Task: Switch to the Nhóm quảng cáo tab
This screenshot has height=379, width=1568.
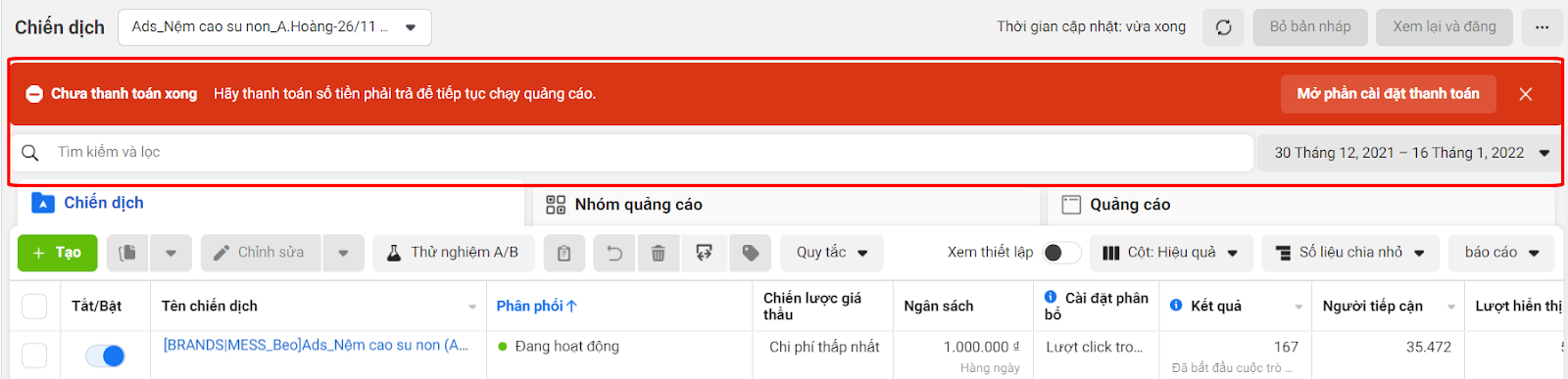Action: tap(787, 205)
